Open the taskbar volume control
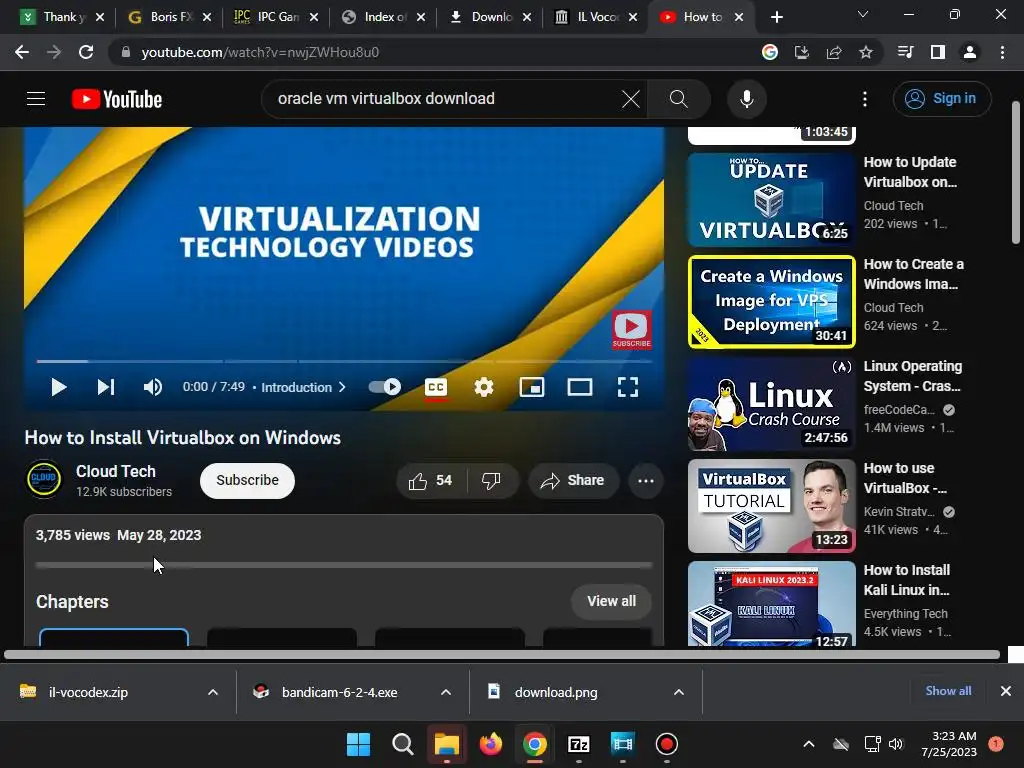This screenshot has height=768, width=1024. pyautogui.click(x=896, y=744)
